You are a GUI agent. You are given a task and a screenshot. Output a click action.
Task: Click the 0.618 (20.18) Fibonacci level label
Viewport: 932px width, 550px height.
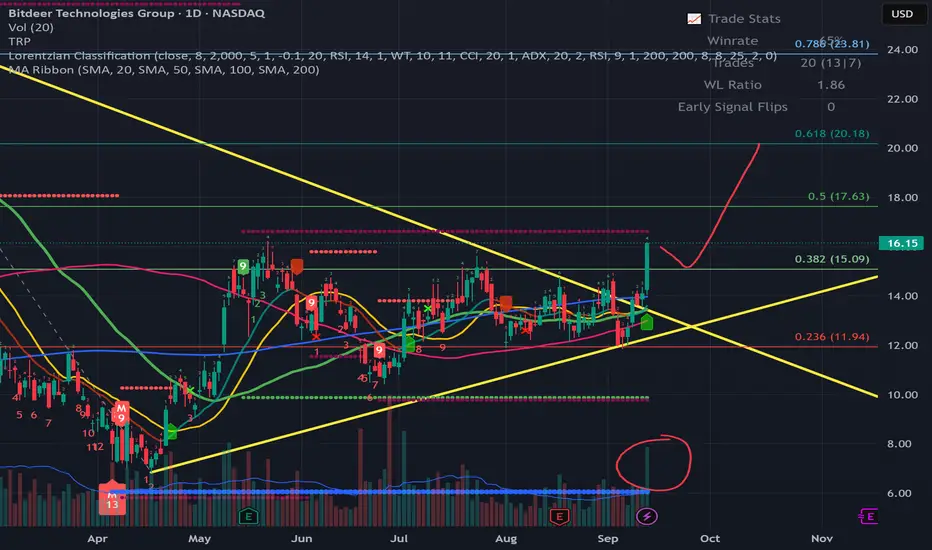(832, 134)
